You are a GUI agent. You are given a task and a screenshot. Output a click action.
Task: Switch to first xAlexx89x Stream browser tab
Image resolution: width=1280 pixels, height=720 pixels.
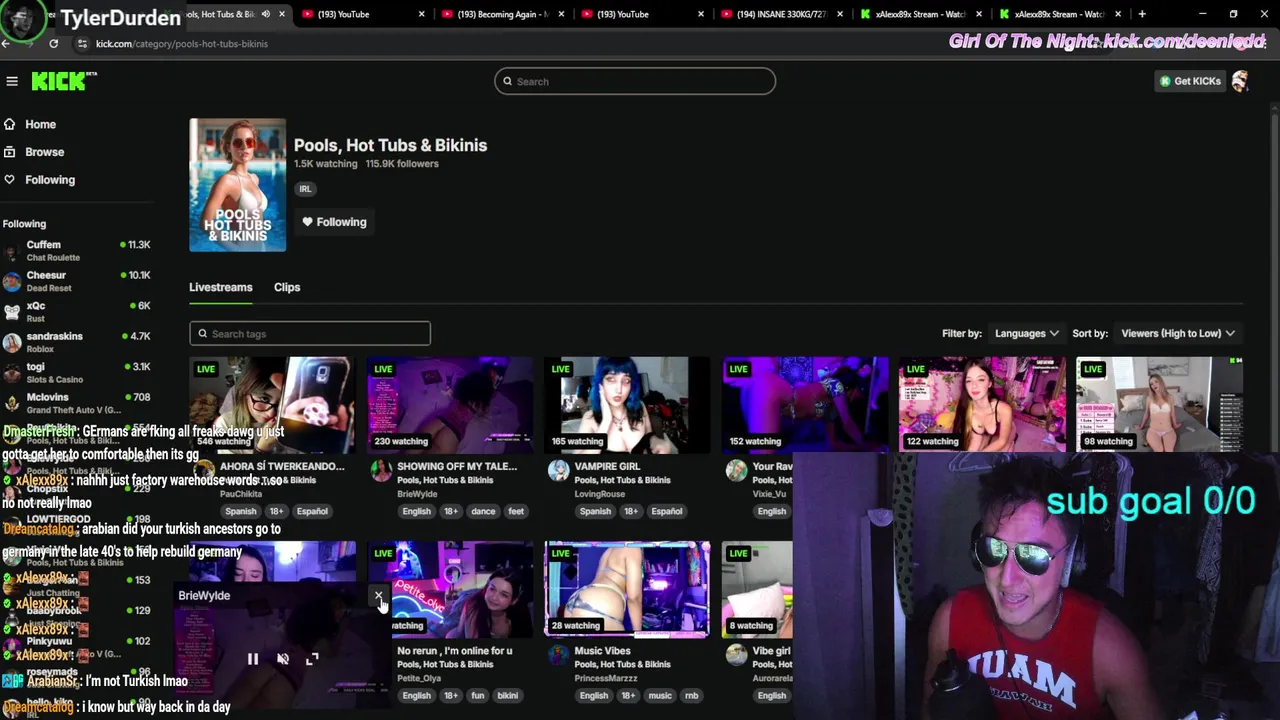[920, 14]
